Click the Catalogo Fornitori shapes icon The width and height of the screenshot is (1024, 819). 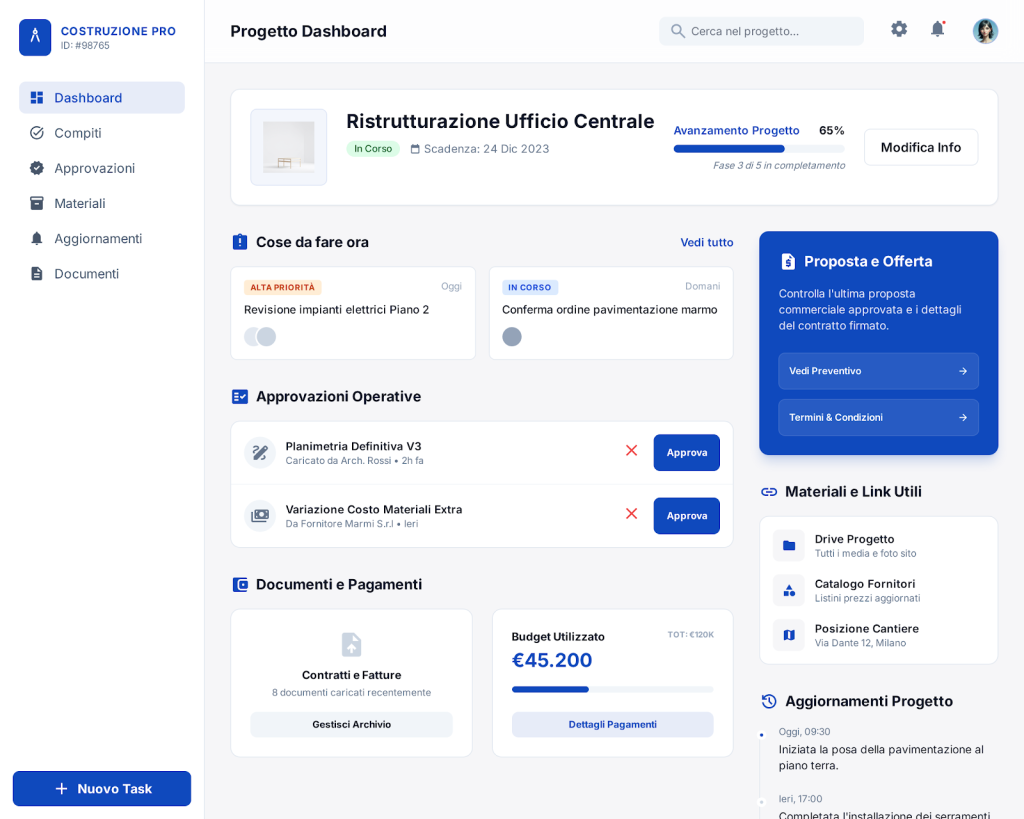789,591
